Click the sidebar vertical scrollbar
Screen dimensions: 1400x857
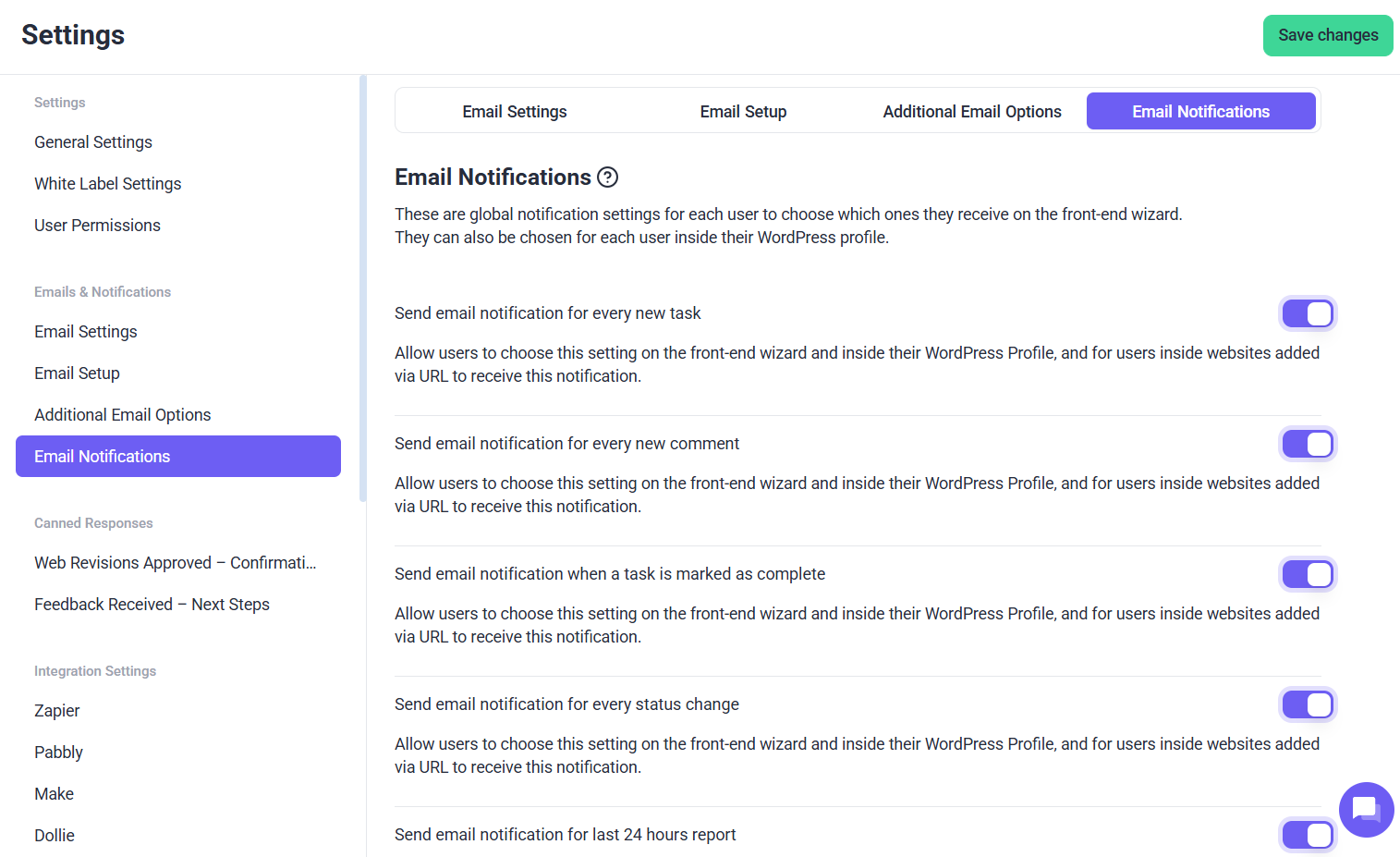pyautogui.click(x=362, y=288)
